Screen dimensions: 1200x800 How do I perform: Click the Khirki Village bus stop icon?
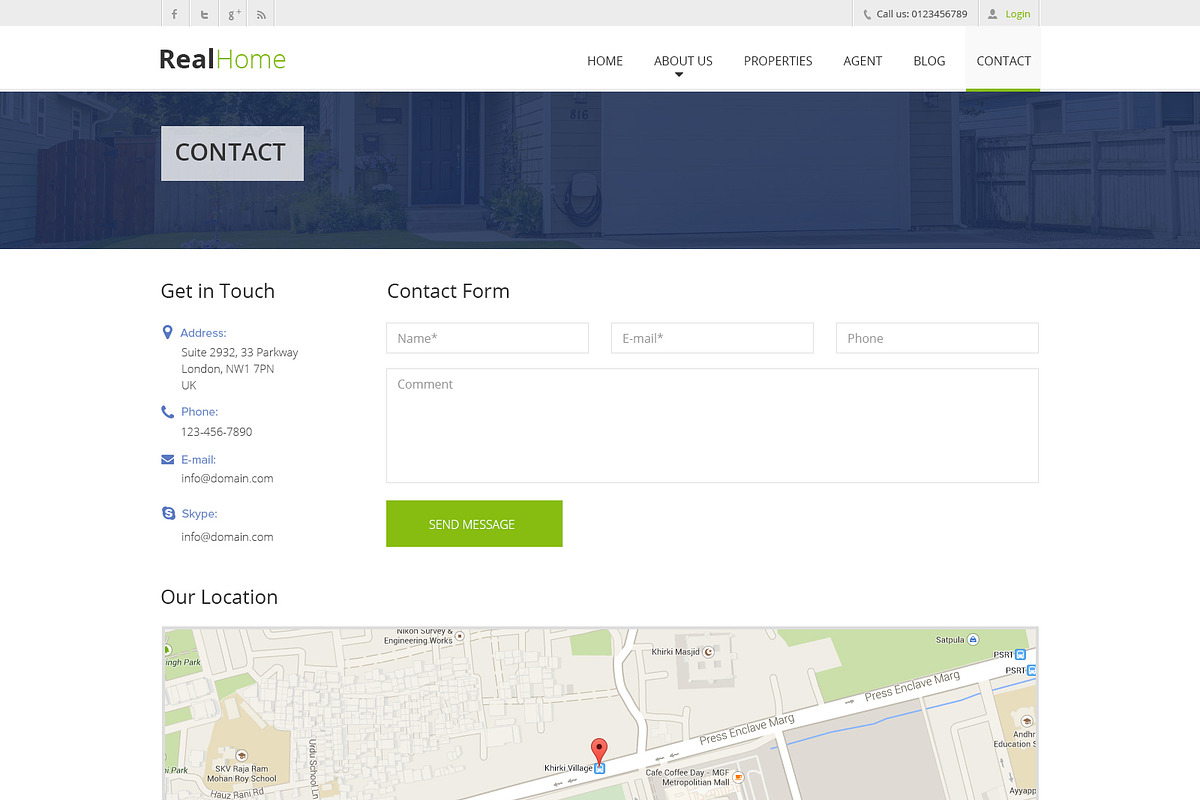click(x=600, y=768)
